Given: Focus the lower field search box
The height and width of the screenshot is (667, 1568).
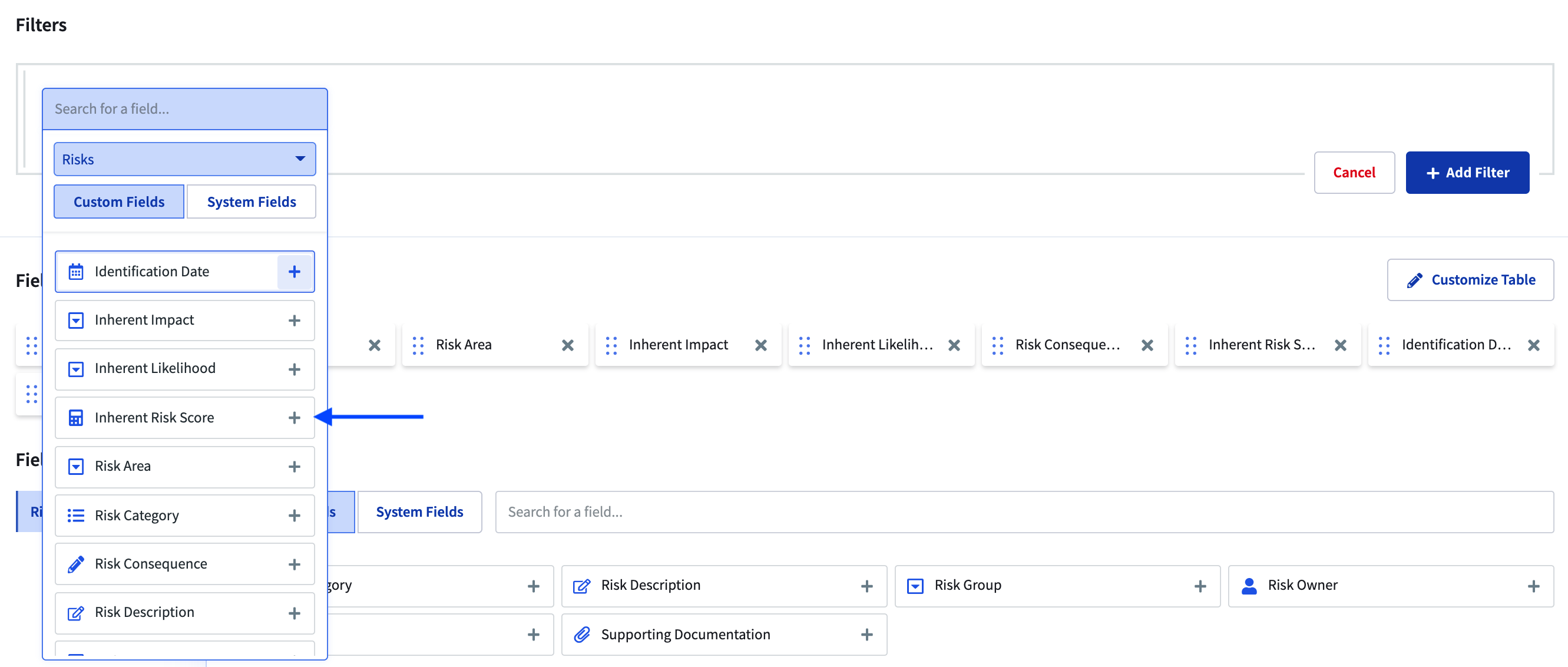Looking at the screenshot, I should (1024, 512).
